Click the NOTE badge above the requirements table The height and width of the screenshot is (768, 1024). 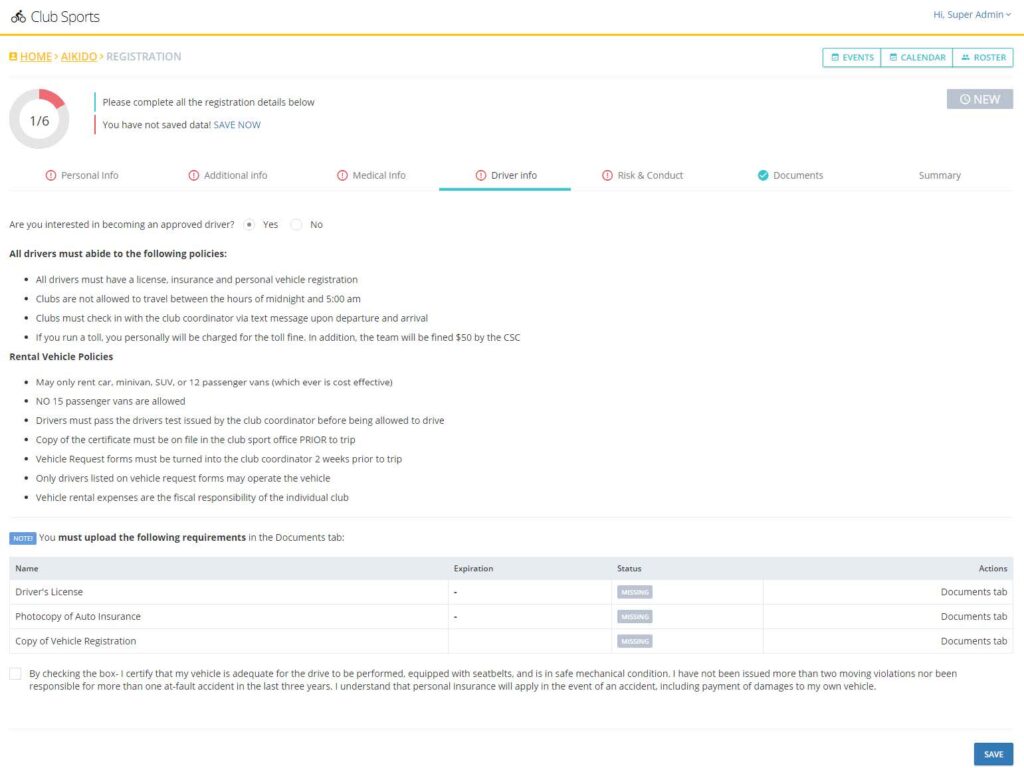(22, 538)
